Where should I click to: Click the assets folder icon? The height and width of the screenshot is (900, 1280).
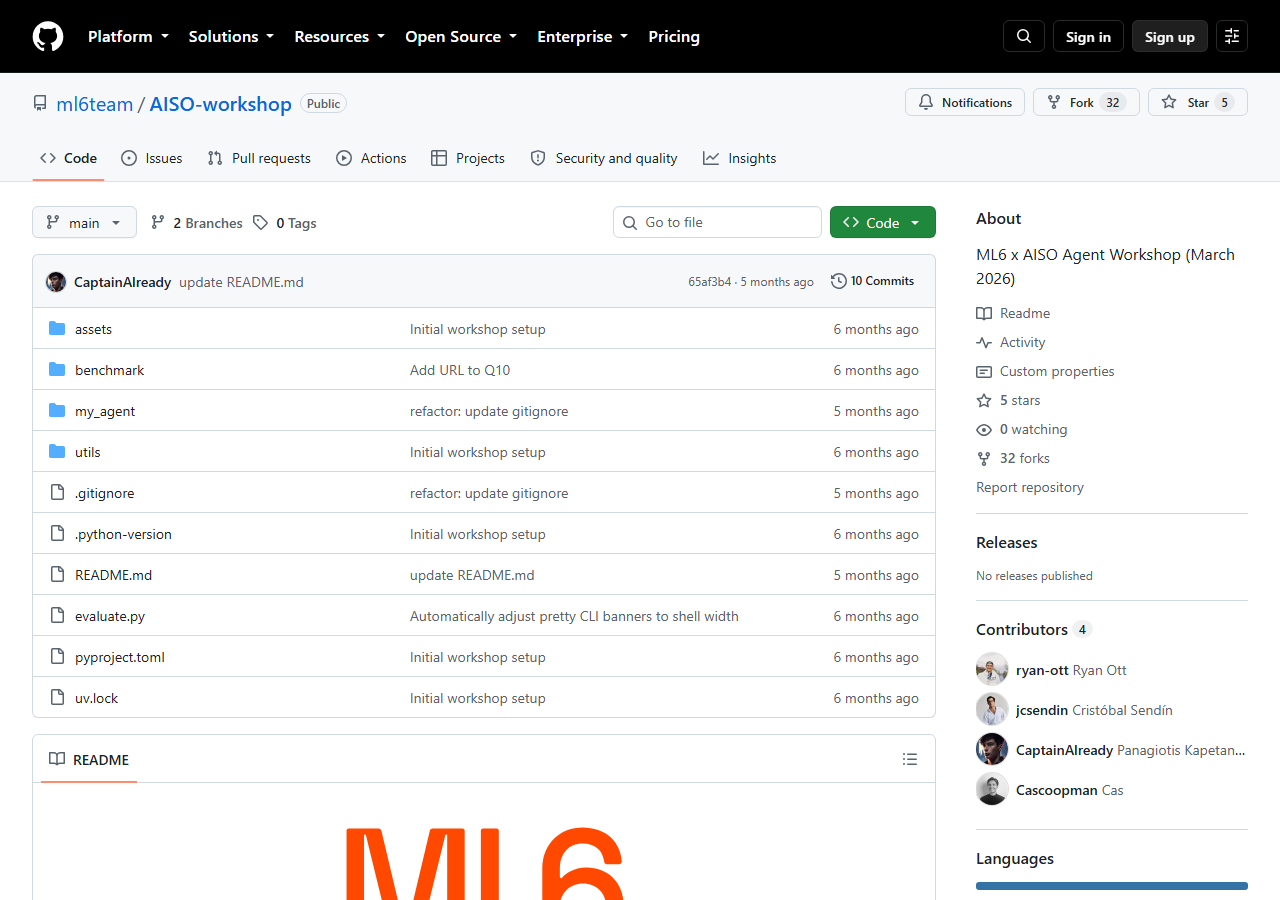point(57,329)
